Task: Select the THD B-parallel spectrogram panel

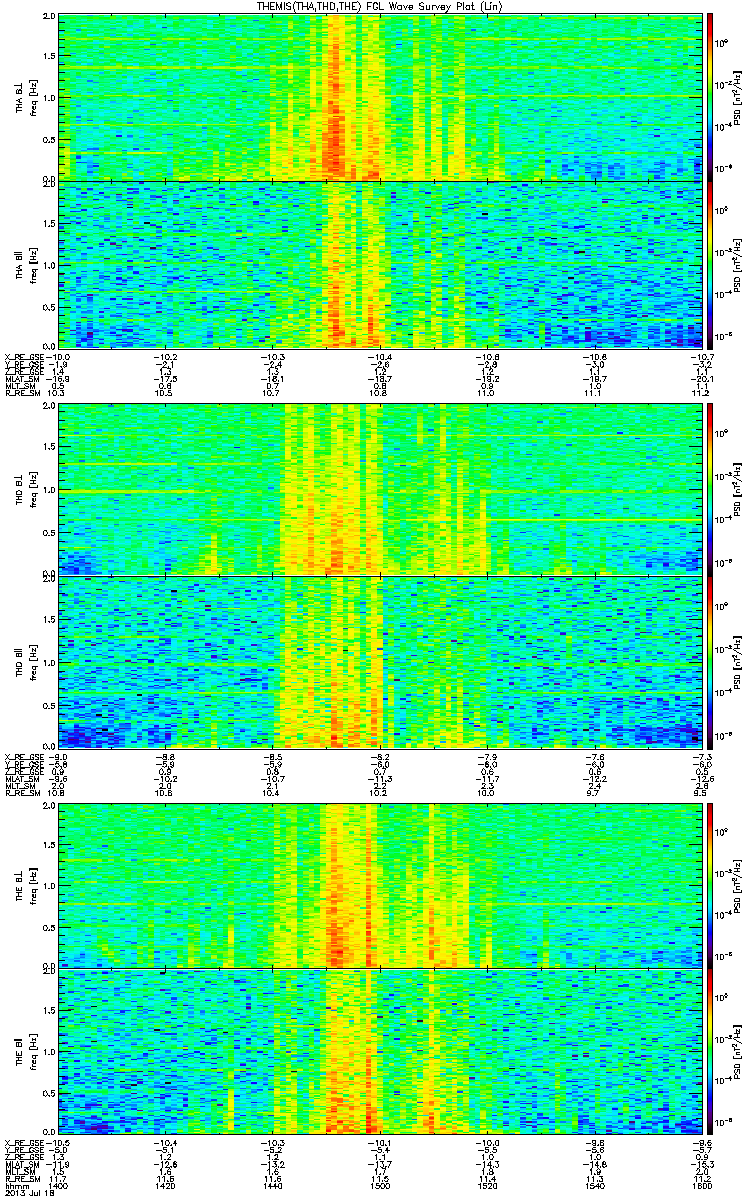Action: [x=380, y=660]
